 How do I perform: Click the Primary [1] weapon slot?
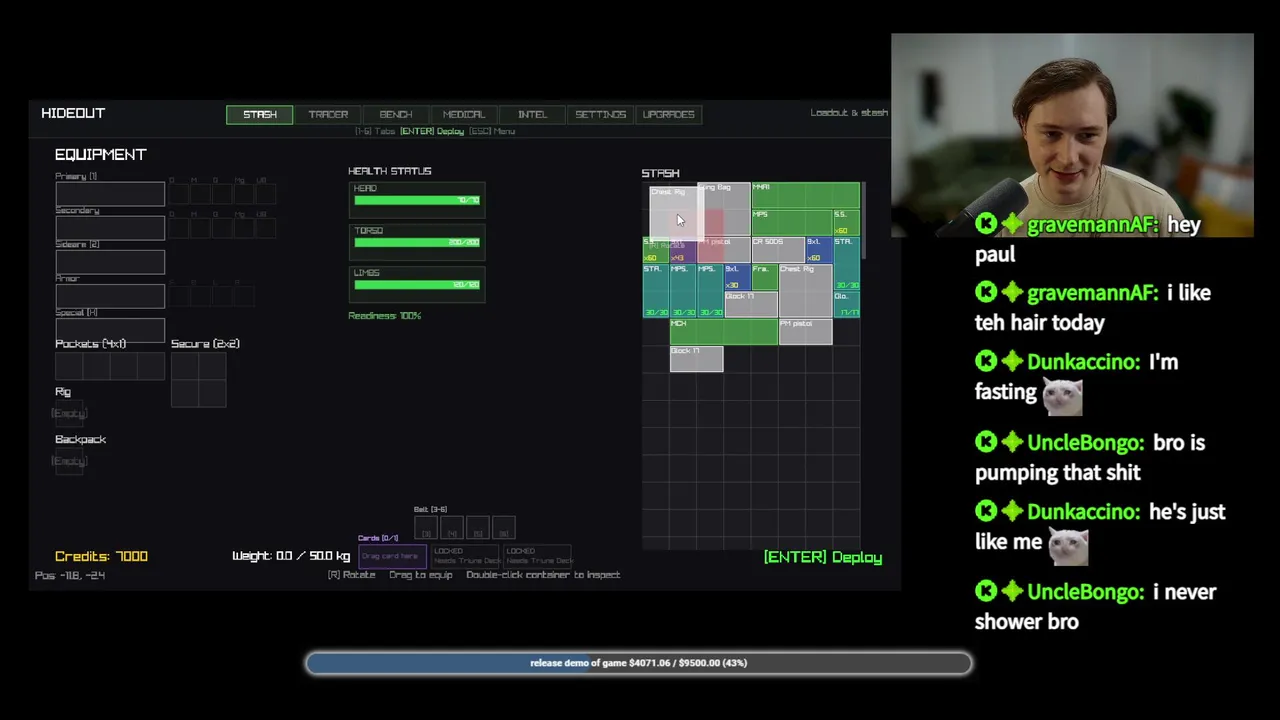(110, 194)
